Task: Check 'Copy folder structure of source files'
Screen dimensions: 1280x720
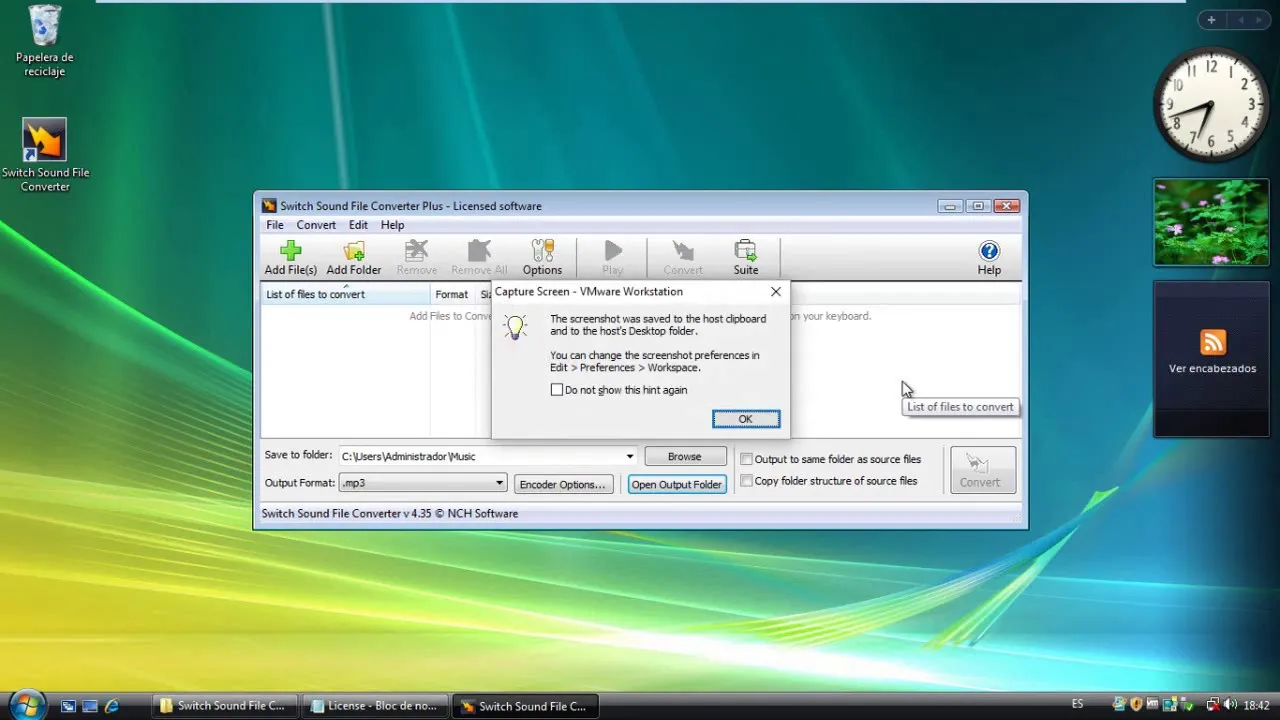Action: 746,481
